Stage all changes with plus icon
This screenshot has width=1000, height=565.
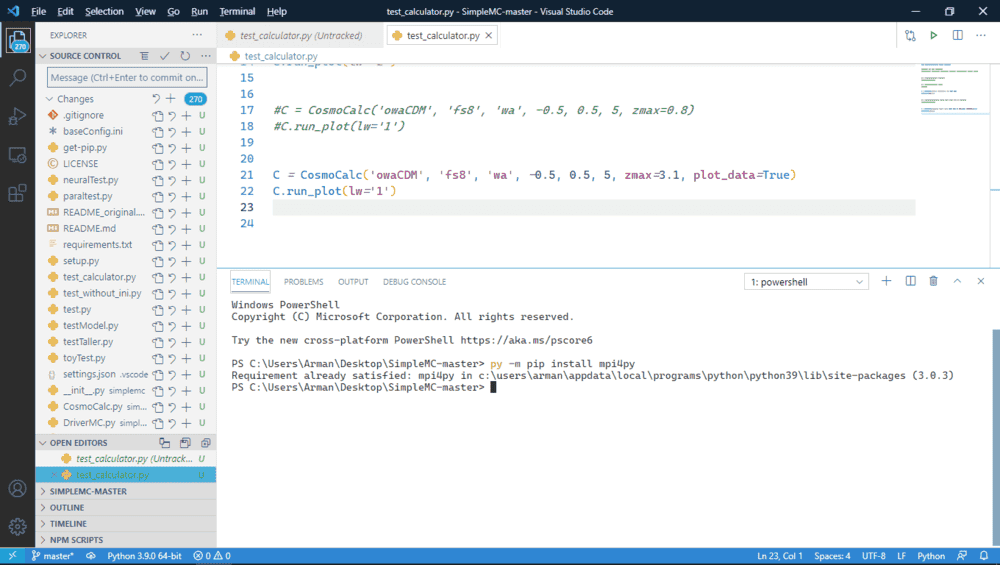170,99
